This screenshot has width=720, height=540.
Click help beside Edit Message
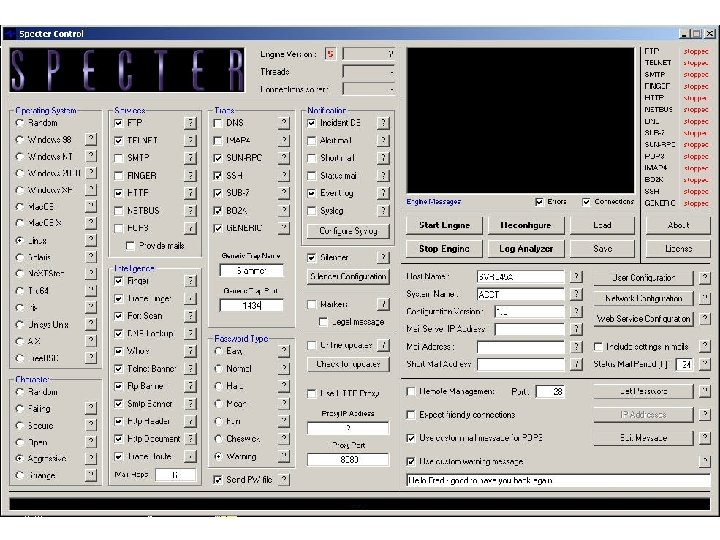point(705,438)
